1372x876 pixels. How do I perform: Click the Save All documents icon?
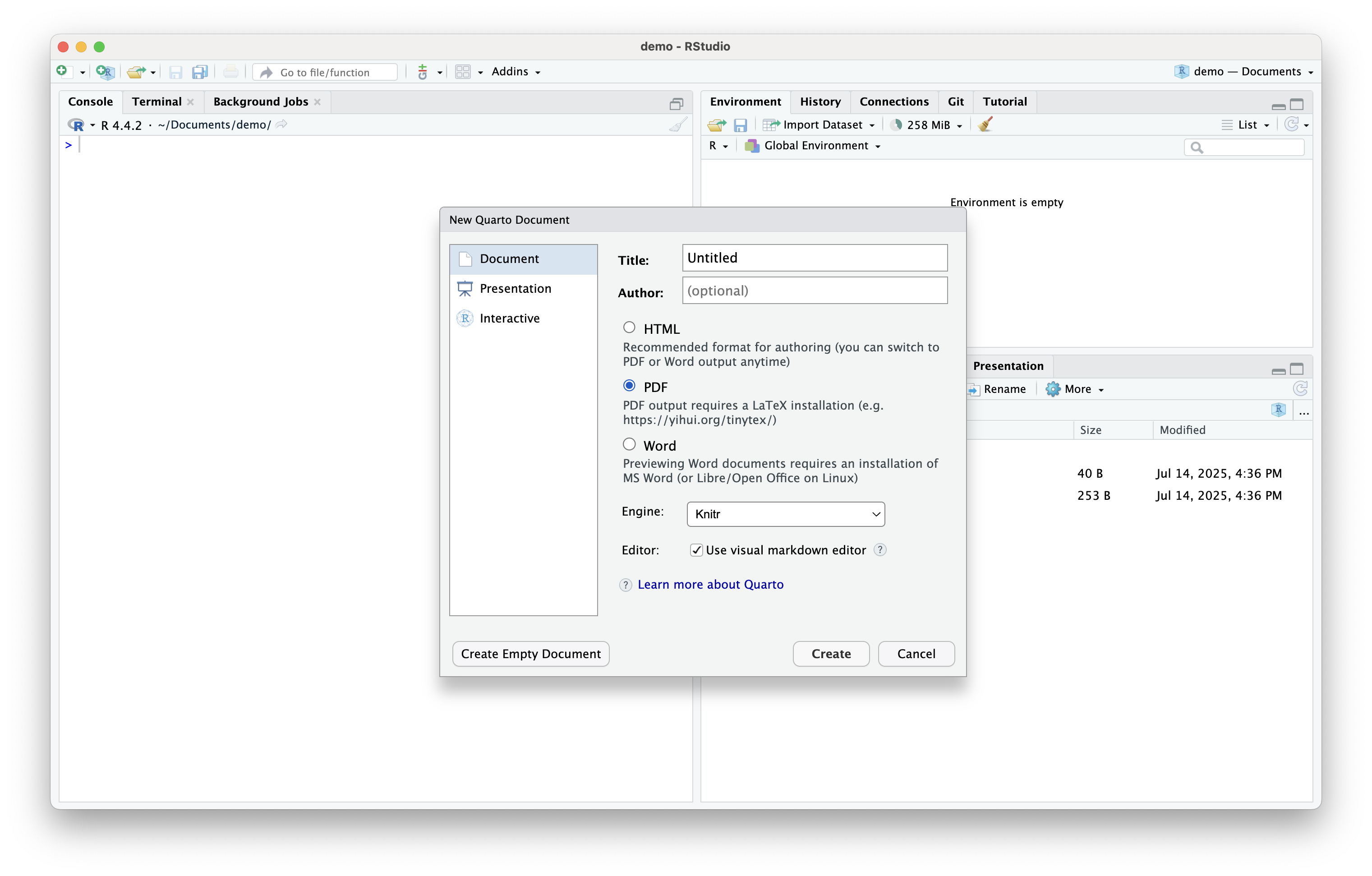click(200, 72)
